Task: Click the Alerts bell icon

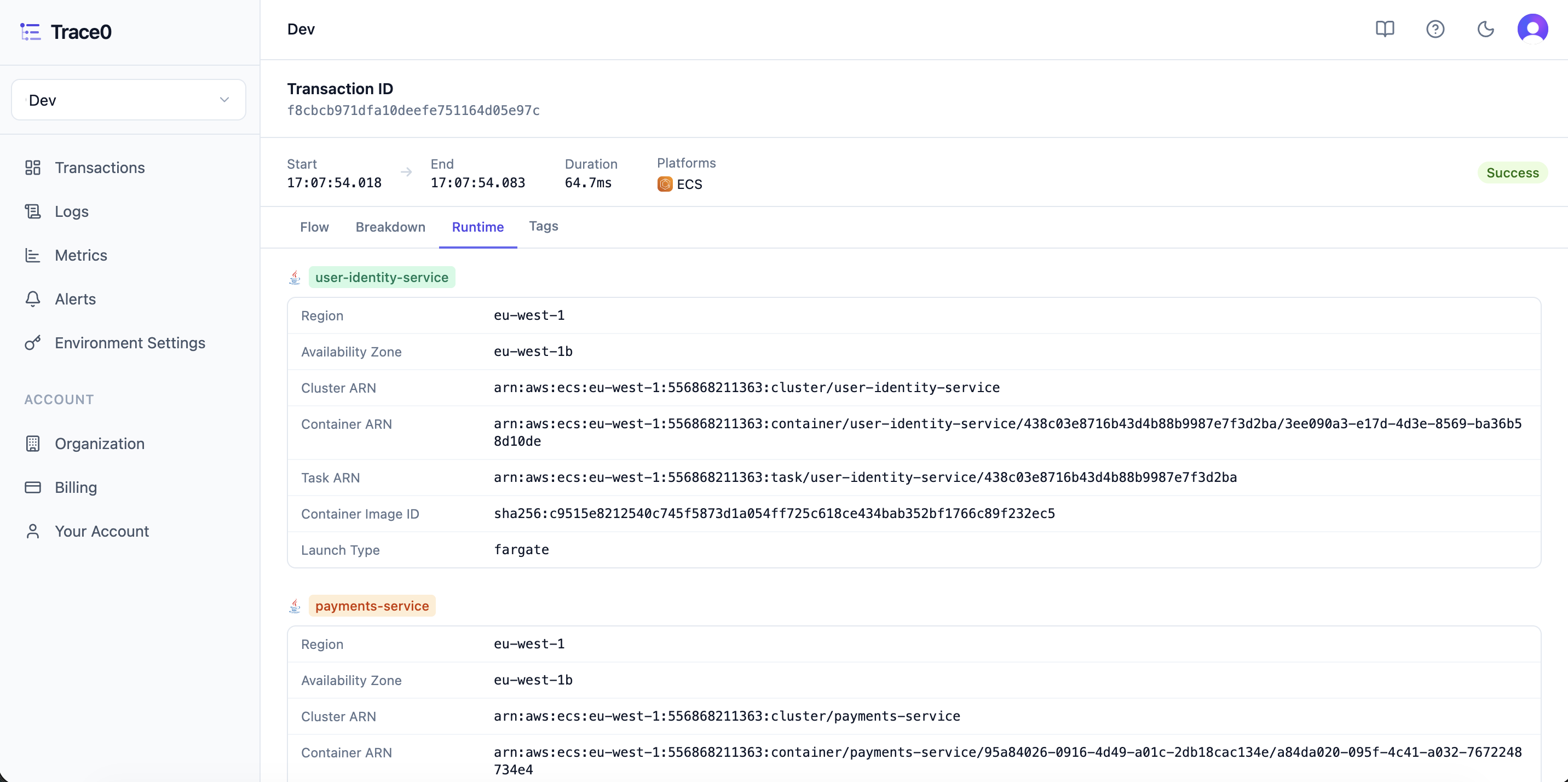Action: point(33,299)
